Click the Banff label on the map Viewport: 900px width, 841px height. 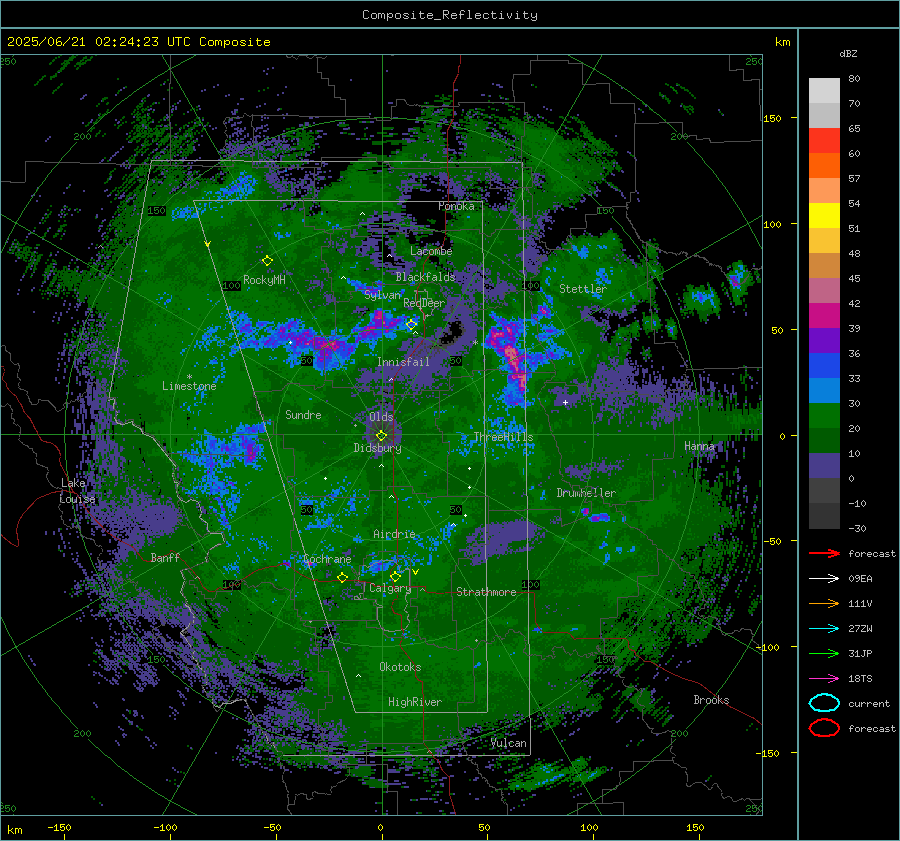165,557
